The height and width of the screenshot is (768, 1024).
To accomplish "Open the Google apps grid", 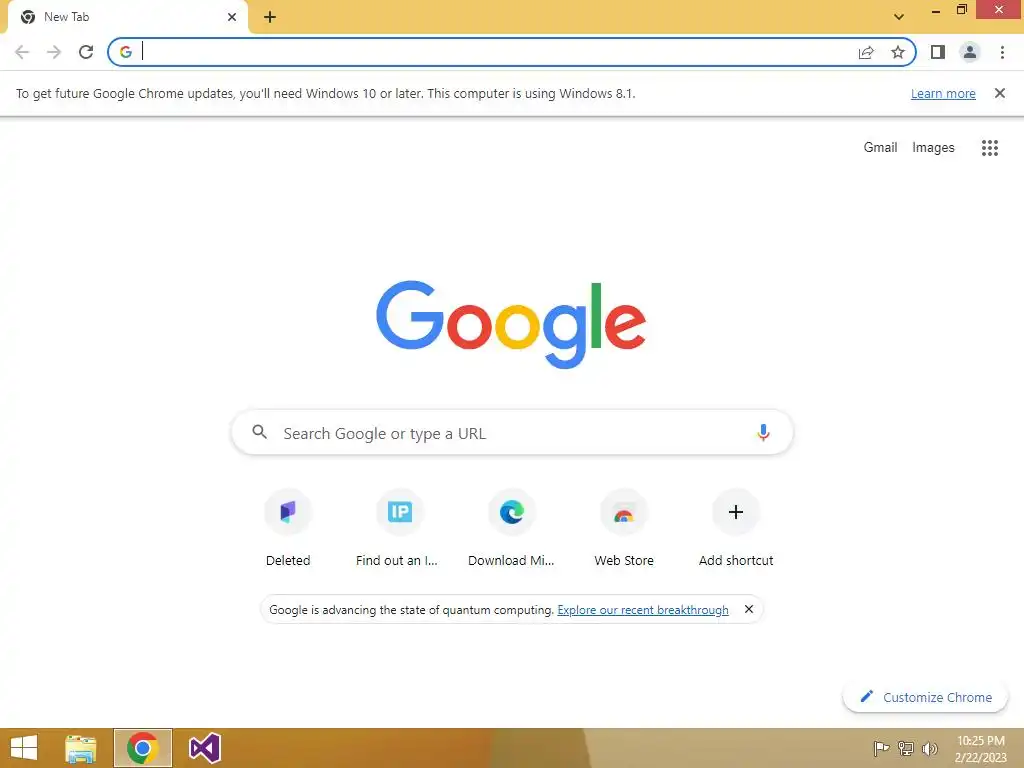I will 989,148.
